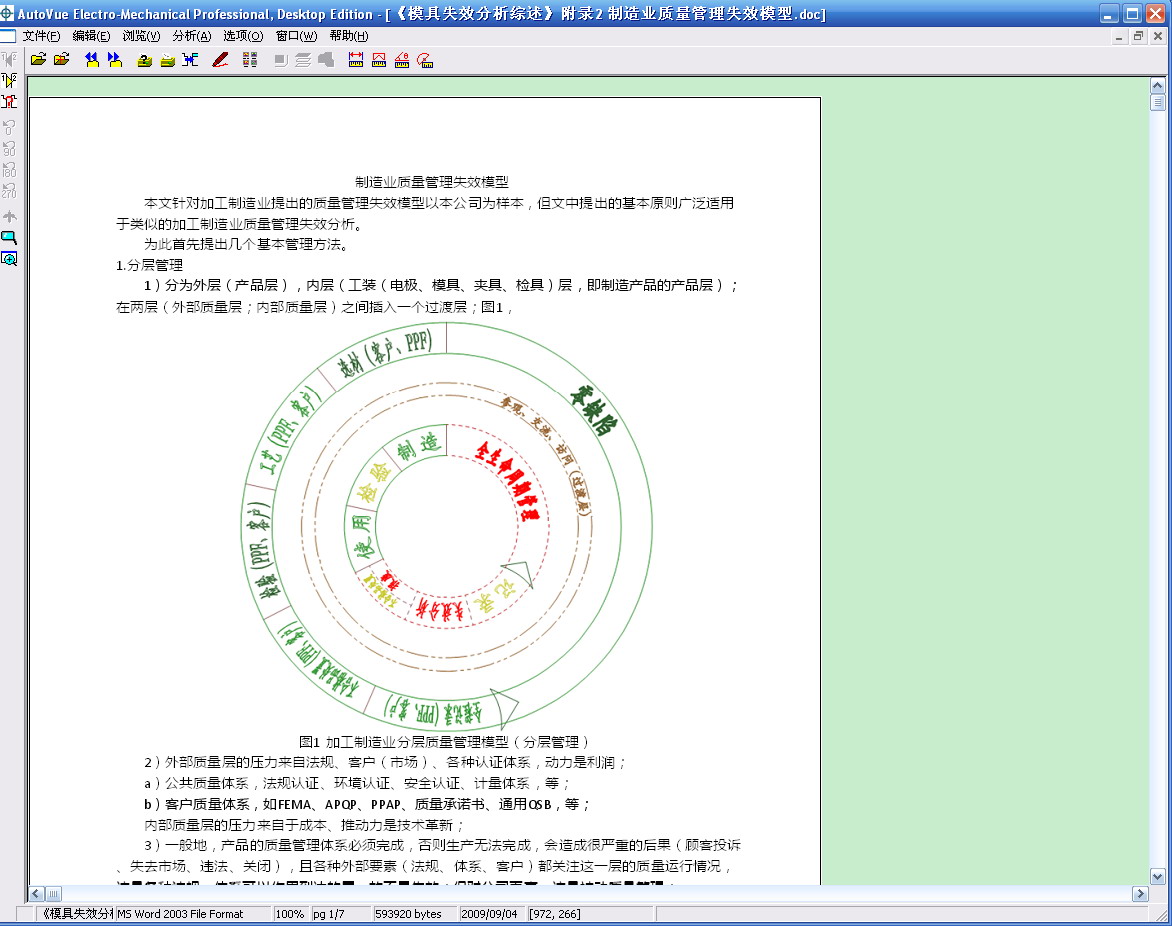Click the zoom-in magnifier window icon
The image size is (1172, 926).
click(x=9, y=259)
